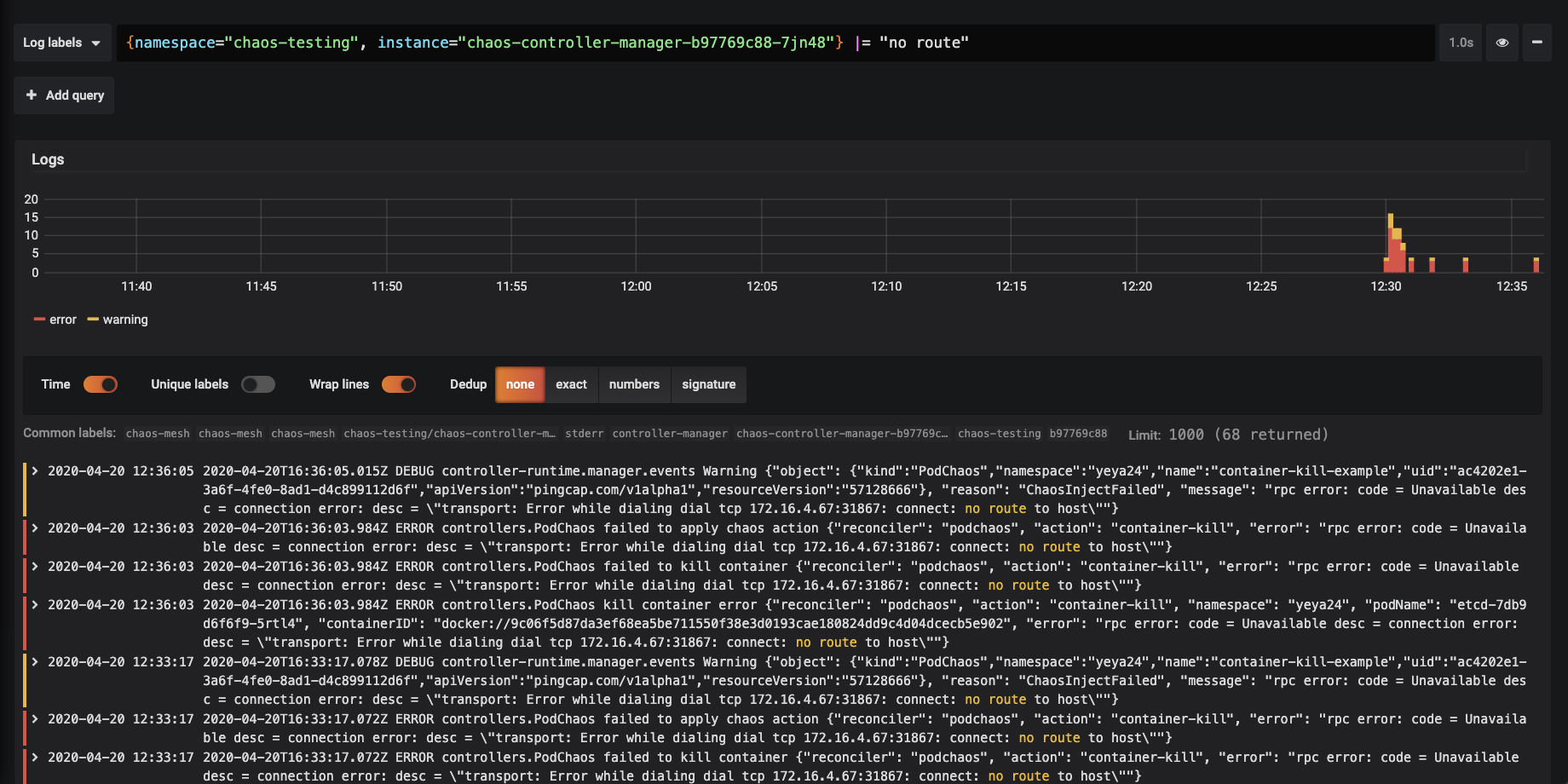Disable query preview with the eye icon
Screen dimensions: 1568x784
pos(1502,42)
